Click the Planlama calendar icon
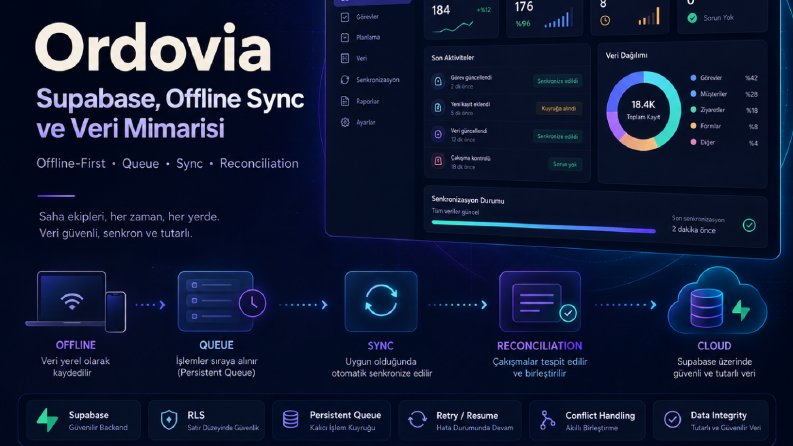This screenshot has width=793, height=446. (x=345, y=37)
